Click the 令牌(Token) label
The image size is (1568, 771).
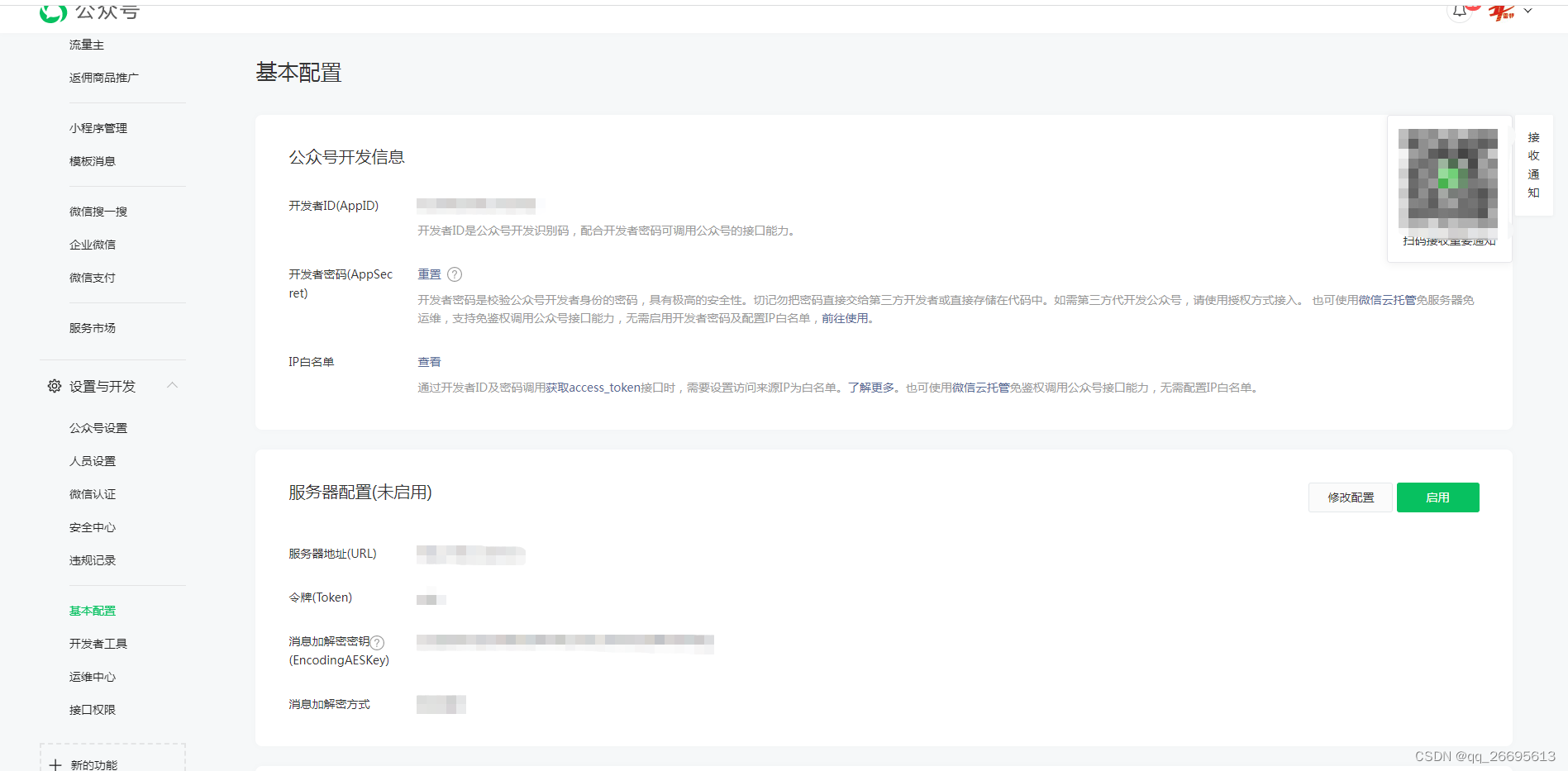point(320,597)
